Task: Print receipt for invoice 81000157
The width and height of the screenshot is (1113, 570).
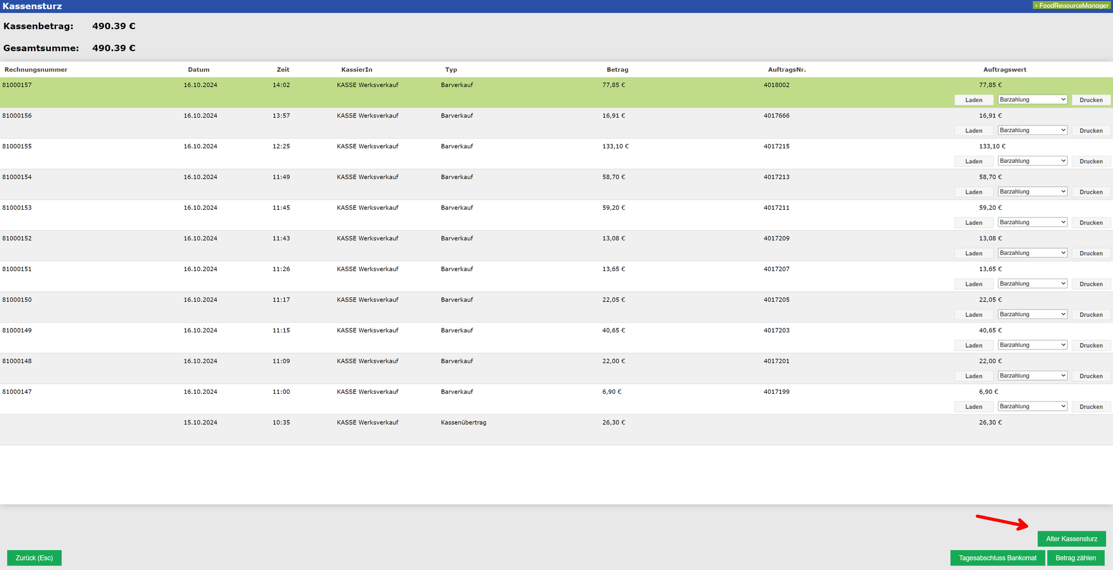Action: [1090, 100]
